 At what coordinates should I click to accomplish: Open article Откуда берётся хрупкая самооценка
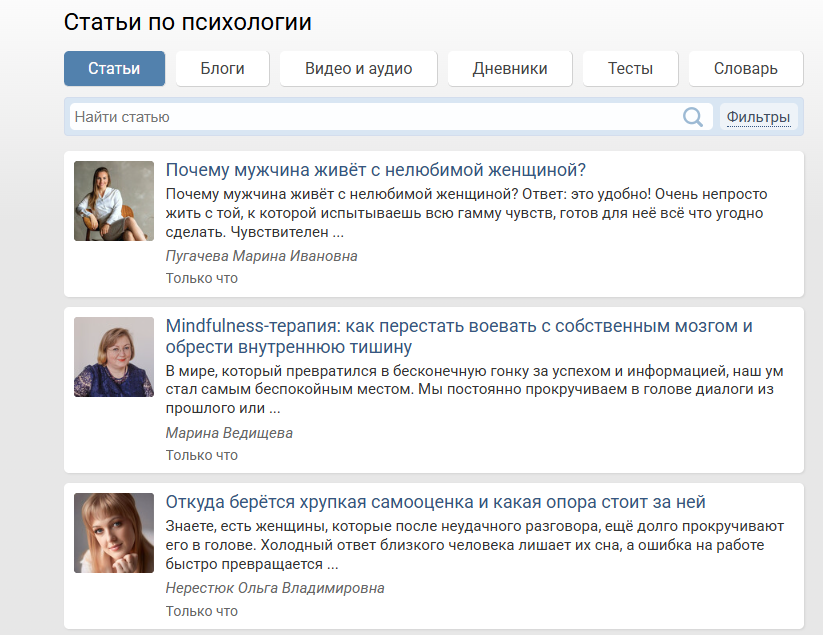tap(435, 502)
